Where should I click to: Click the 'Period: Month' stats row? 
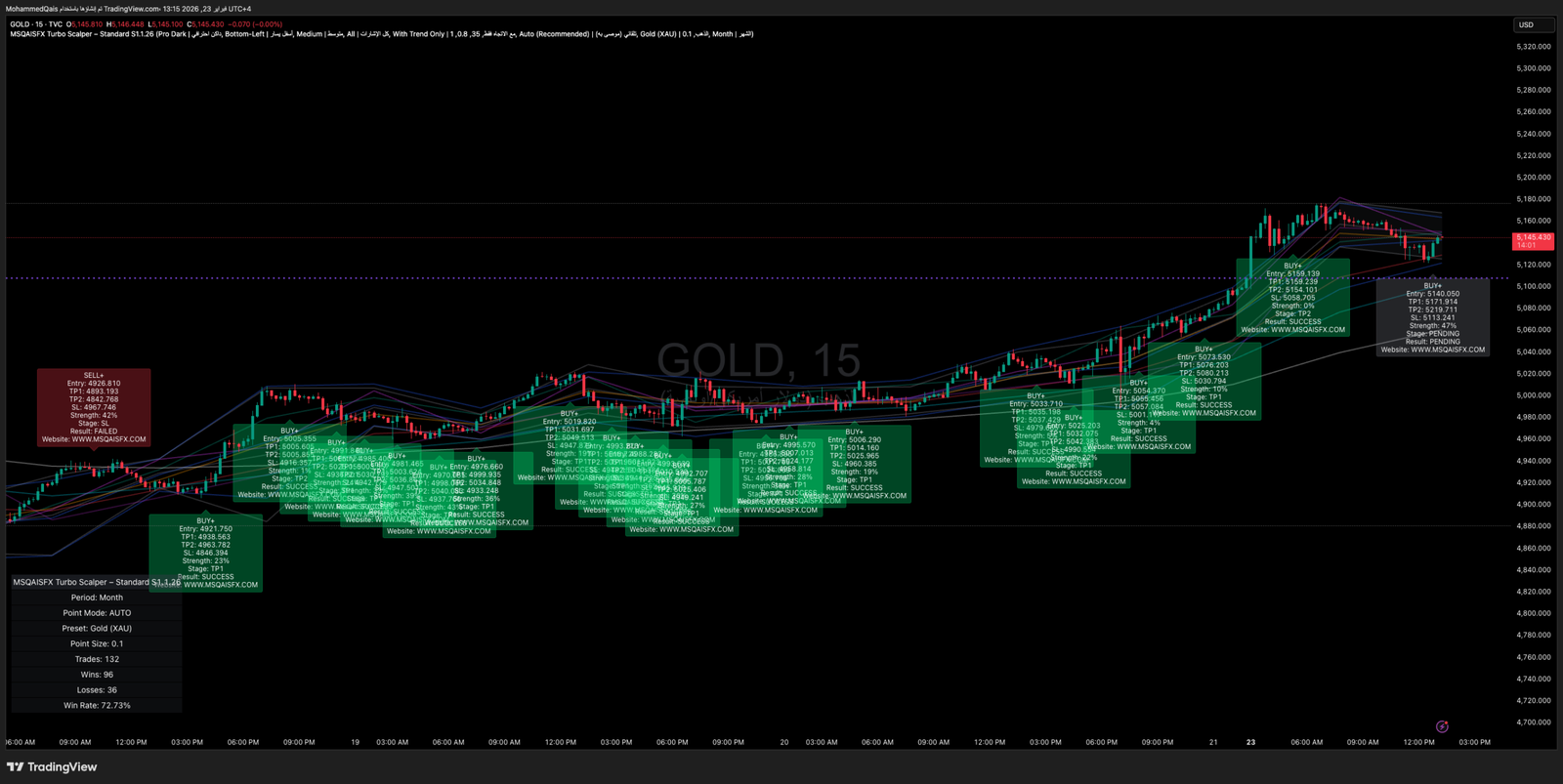tap(97, 598)
